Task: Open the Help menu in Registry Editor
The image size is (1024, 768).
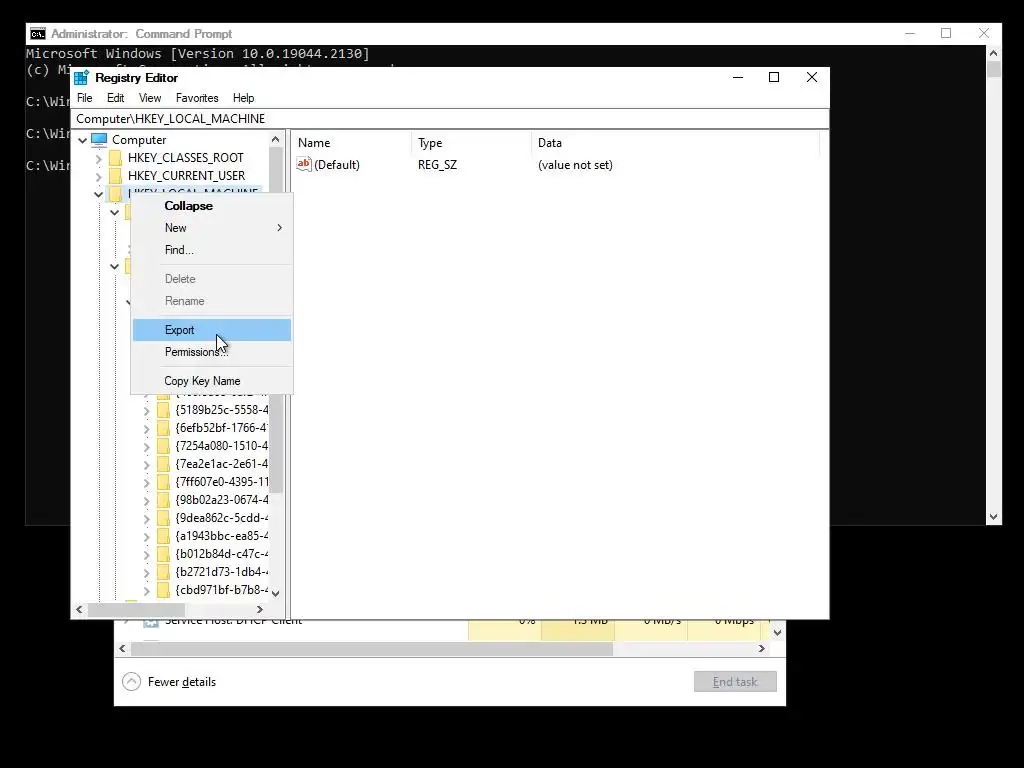Action: 244,98
